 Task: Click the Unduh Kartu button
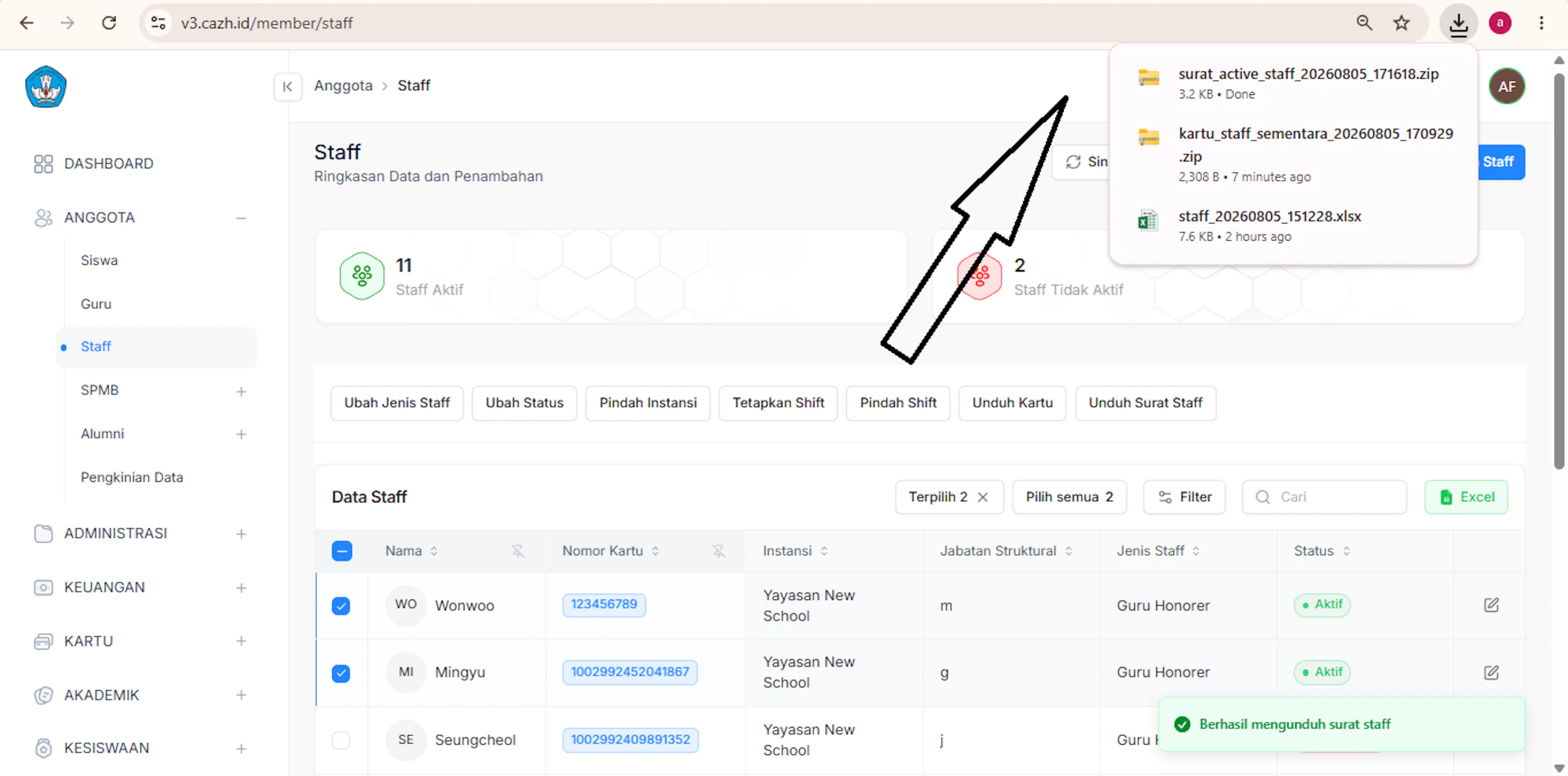click(x=1012, y=403)
